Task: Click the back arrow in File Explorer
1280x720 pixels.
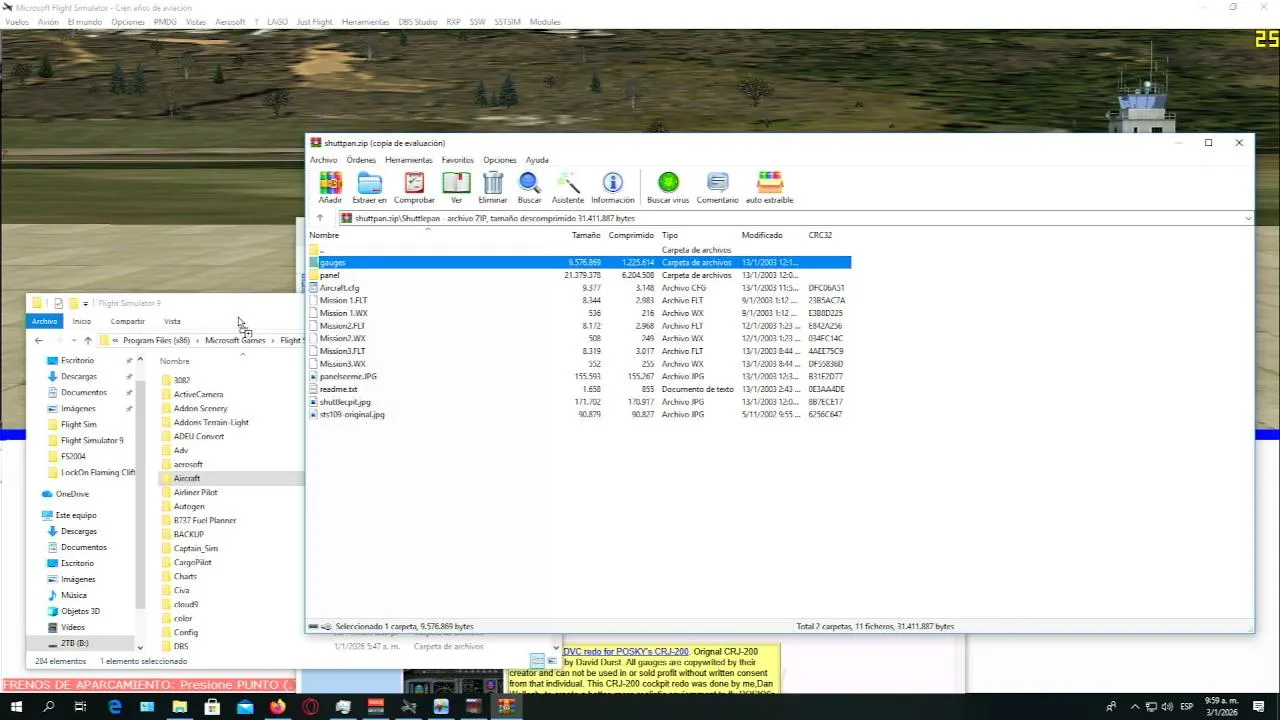Action: click(x=39, y=340)
